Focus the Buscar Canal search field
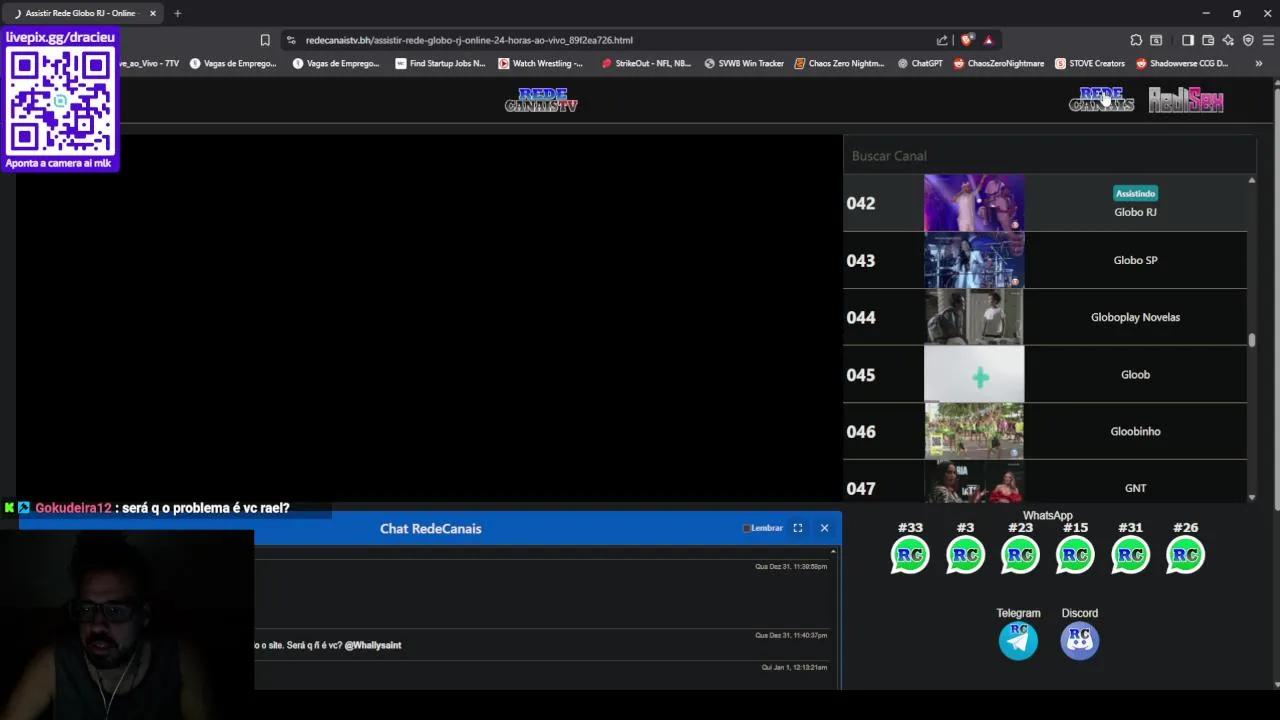Viewport: 1280px width, 720px height. 1049,156
